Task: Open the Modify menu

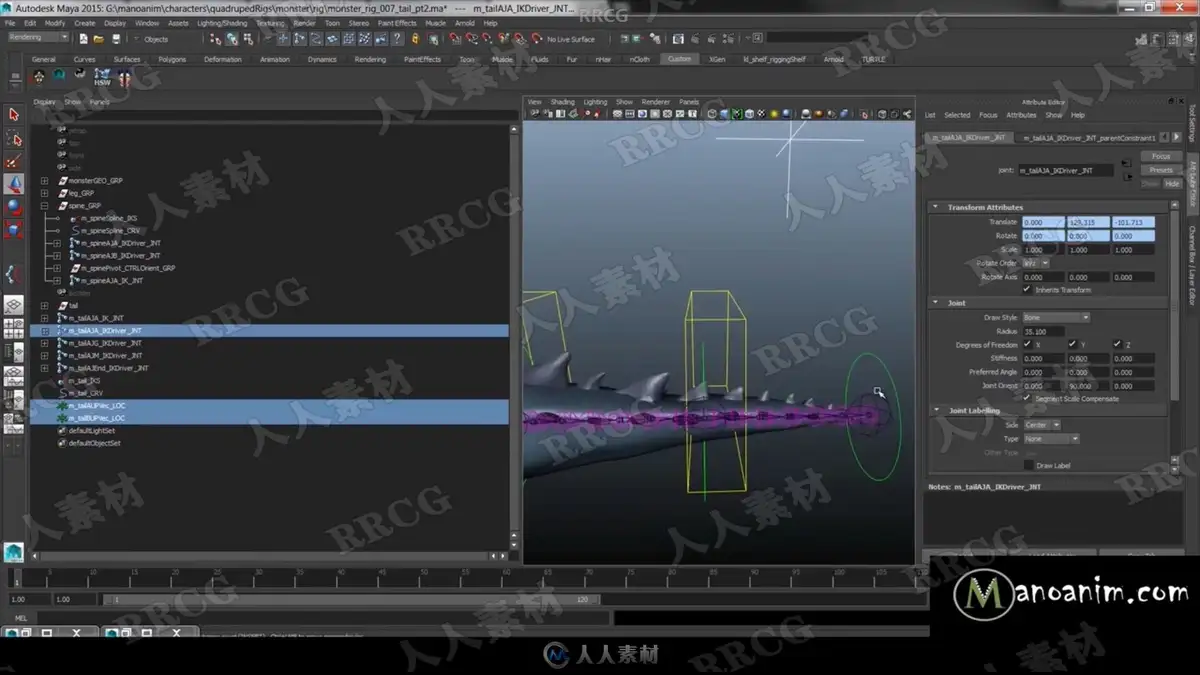Action: pyautogui.click(x=55, y=23)
